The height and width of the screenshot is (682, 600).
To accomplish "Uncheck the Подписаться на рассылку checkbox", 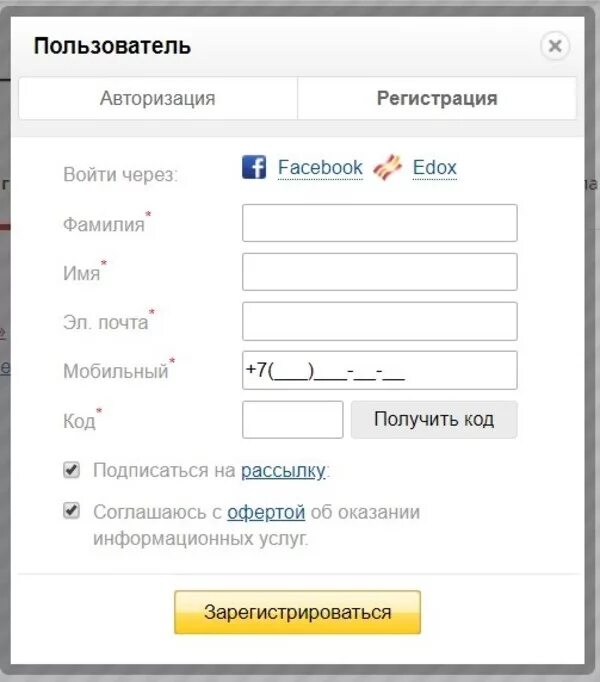I will point(71,470).
